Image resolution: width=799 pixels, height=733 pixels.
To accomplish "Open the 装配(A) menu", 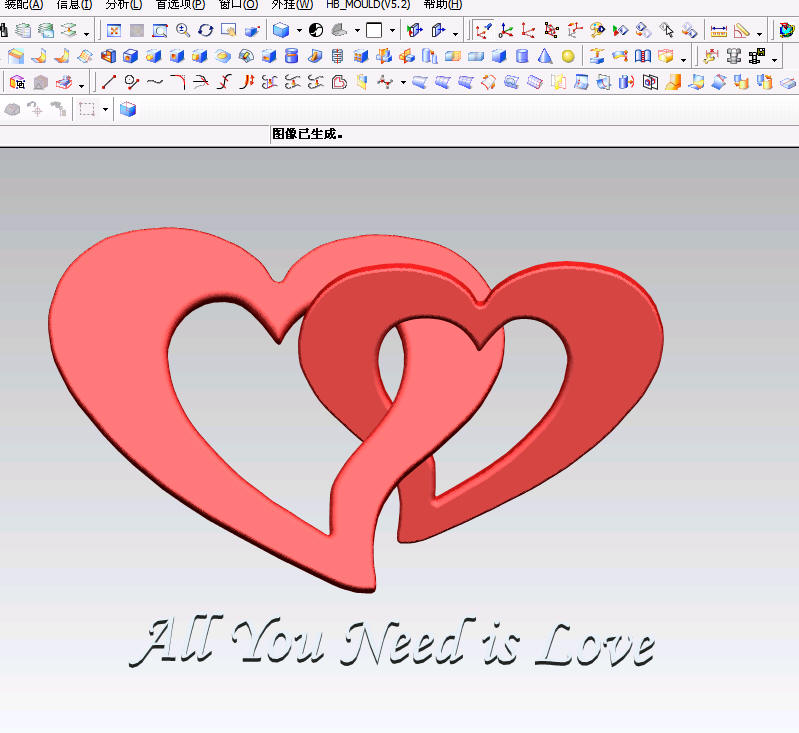I will pyautogui.click(x=23, y=5).
